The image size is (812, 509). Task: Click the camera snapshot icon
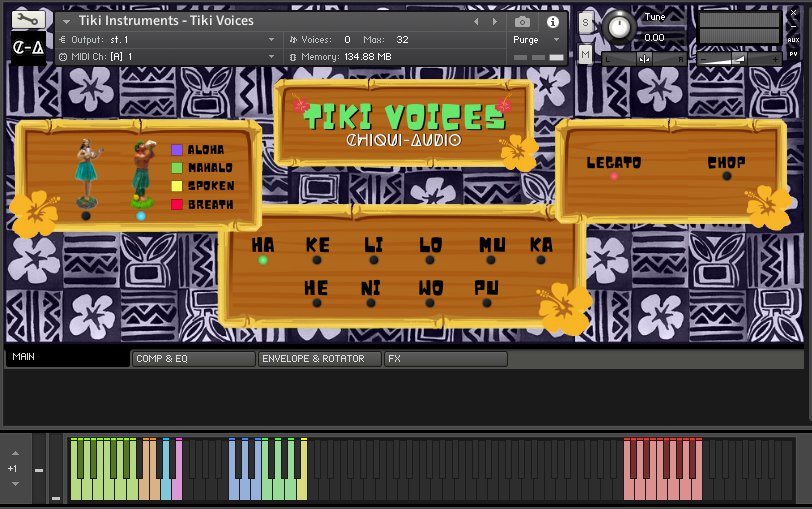coord(522,21)
